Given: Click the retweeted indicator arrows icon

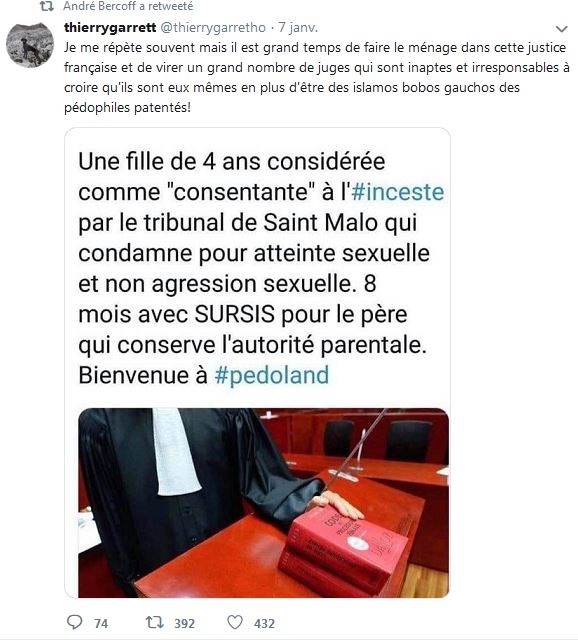Looking at the screenshot, I should [48, 6].
